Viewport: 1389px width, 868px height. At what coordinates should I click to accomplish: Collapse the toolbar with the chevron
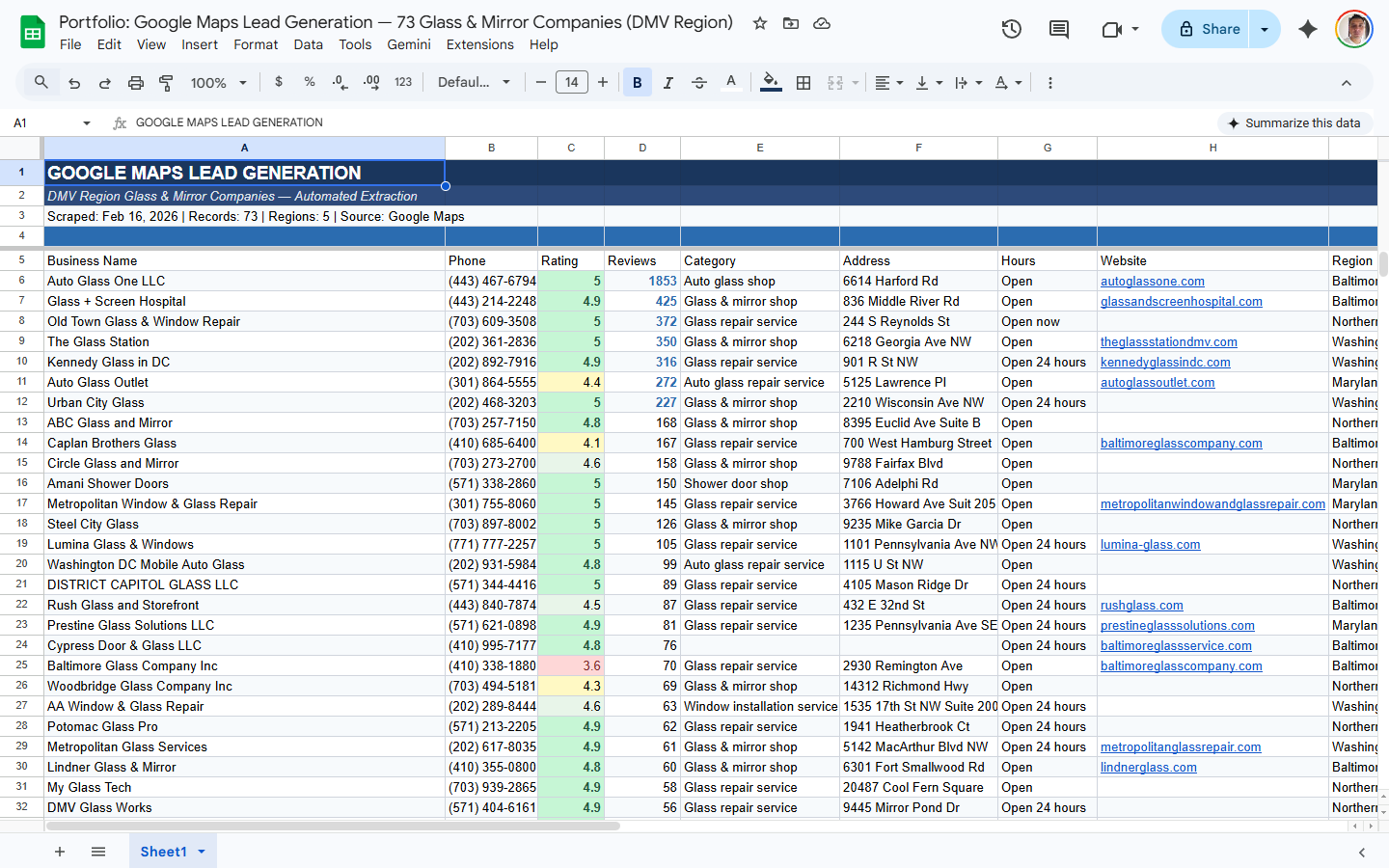1346,82
